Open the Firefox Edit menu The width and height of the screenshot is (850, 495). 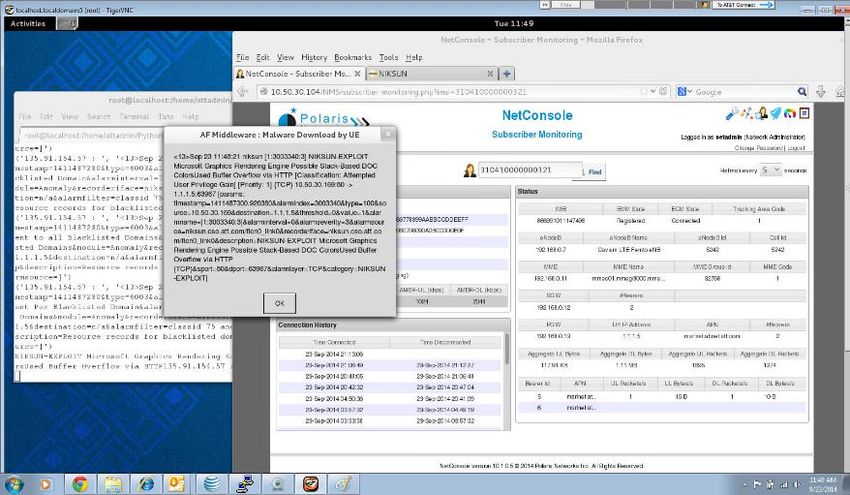(x=263, y=57)
